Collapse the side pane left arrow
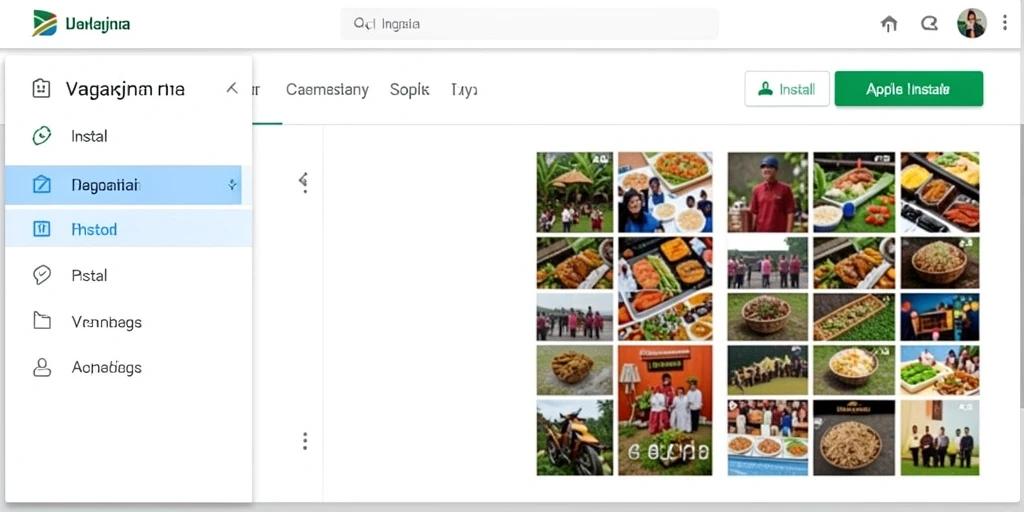This screenshot has height=512, width=1024. (x=303, y=179)
